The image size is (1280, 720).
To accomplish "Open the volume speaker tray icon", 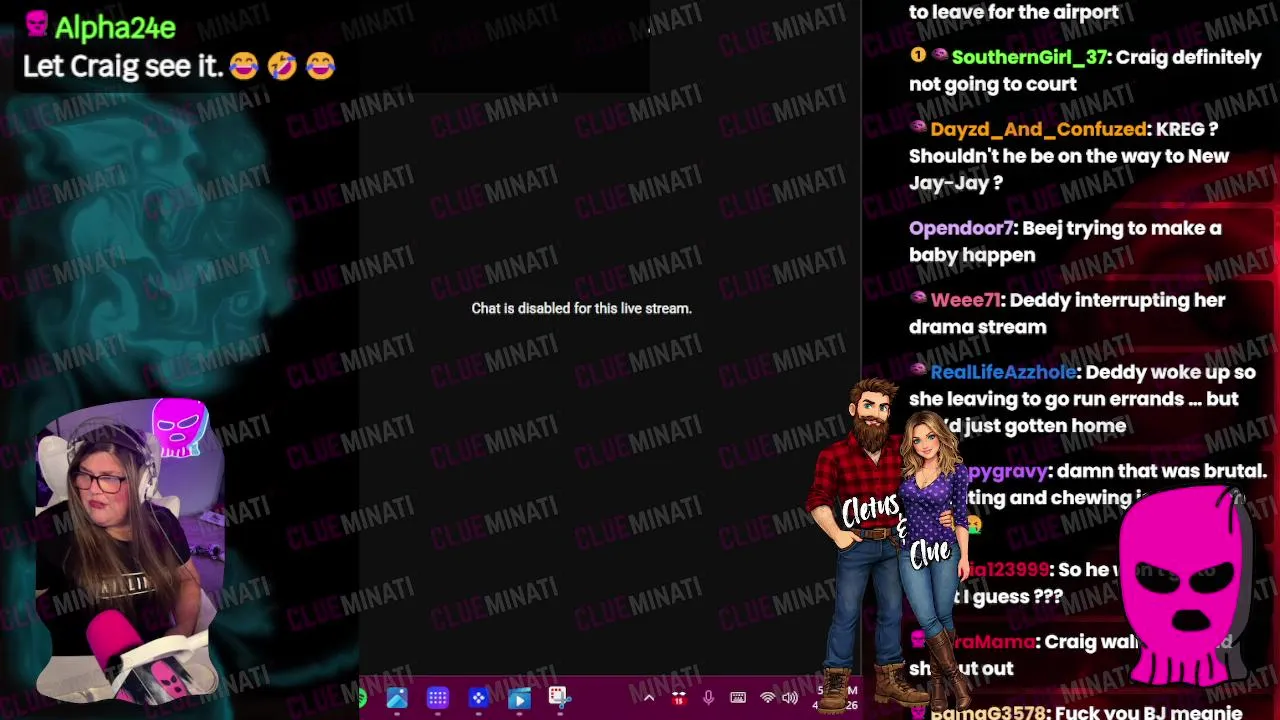I will point(790,698).
